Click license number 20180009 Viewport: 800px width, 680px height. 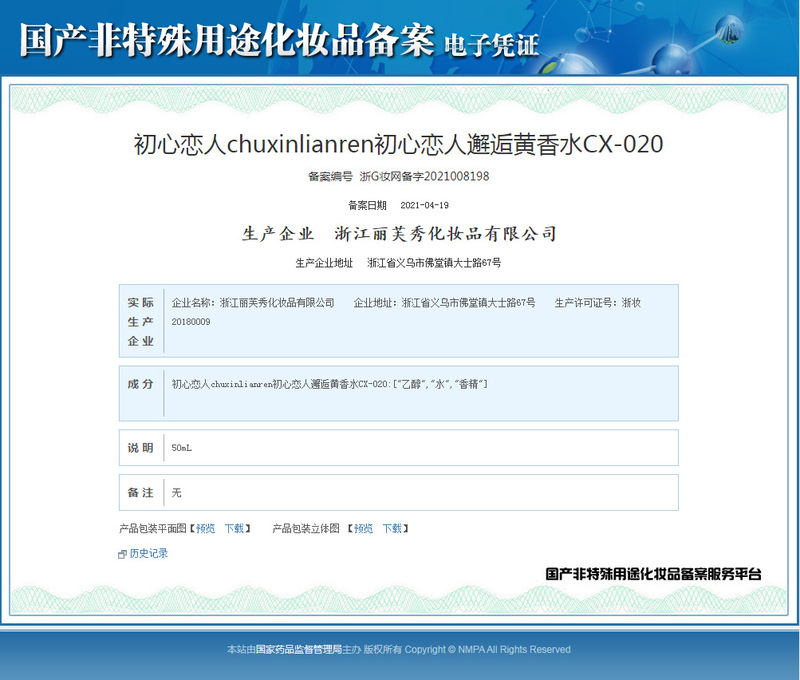(x=191, y=322)
